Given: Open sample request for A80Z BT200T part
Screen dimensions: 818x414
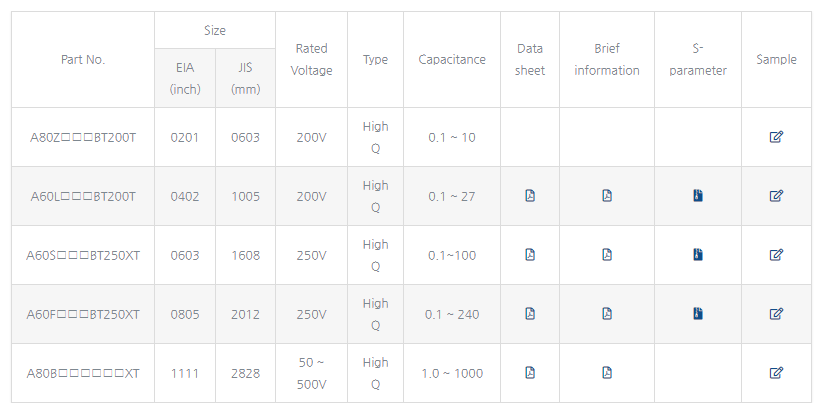Looking at the screenshot, I should pyautogui.click(x=776, y=137).
